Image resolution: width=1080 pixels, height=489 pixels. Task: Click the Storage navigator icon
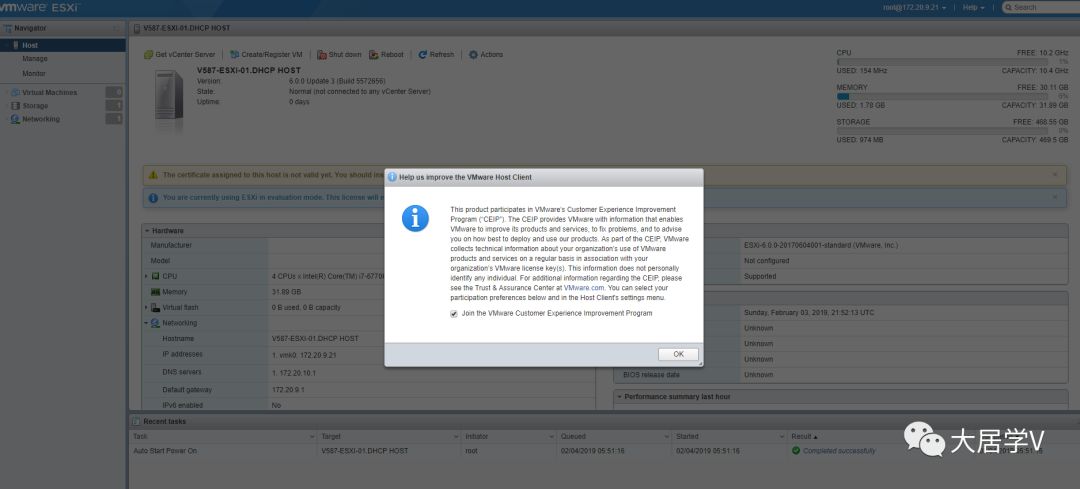pos(15,106)
